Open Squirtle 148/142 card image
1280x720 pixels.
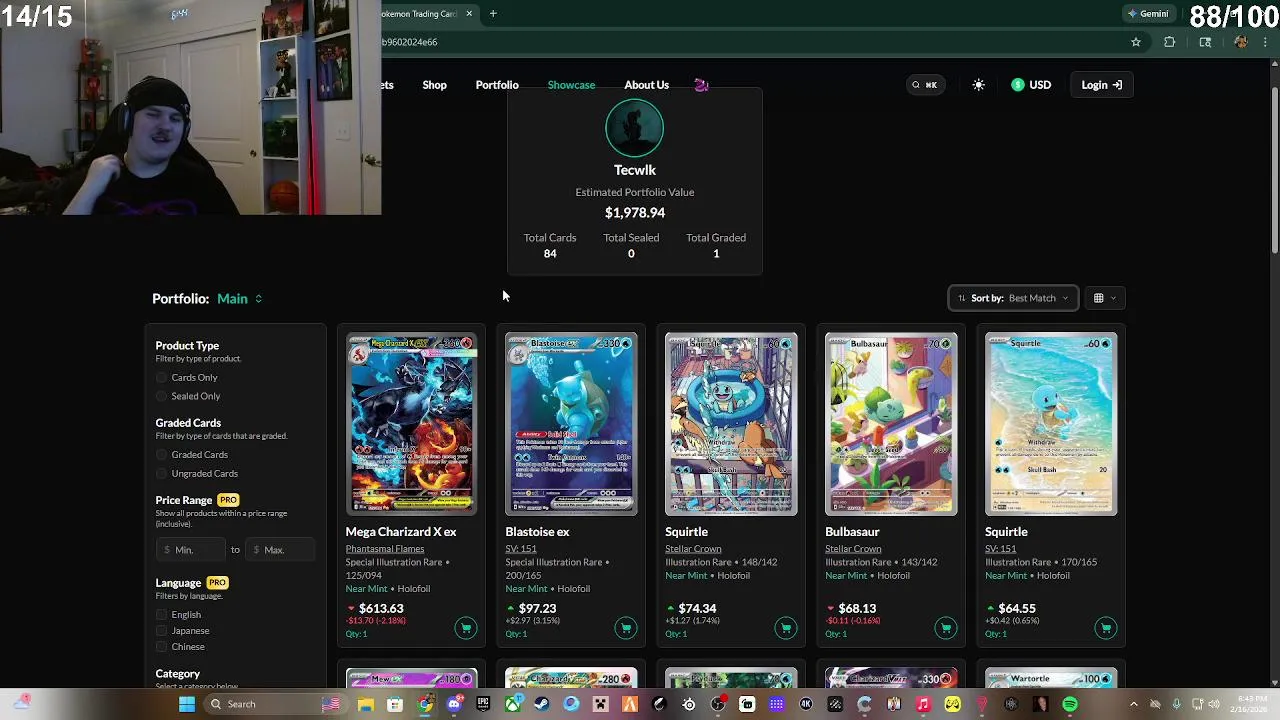[731, 424]
